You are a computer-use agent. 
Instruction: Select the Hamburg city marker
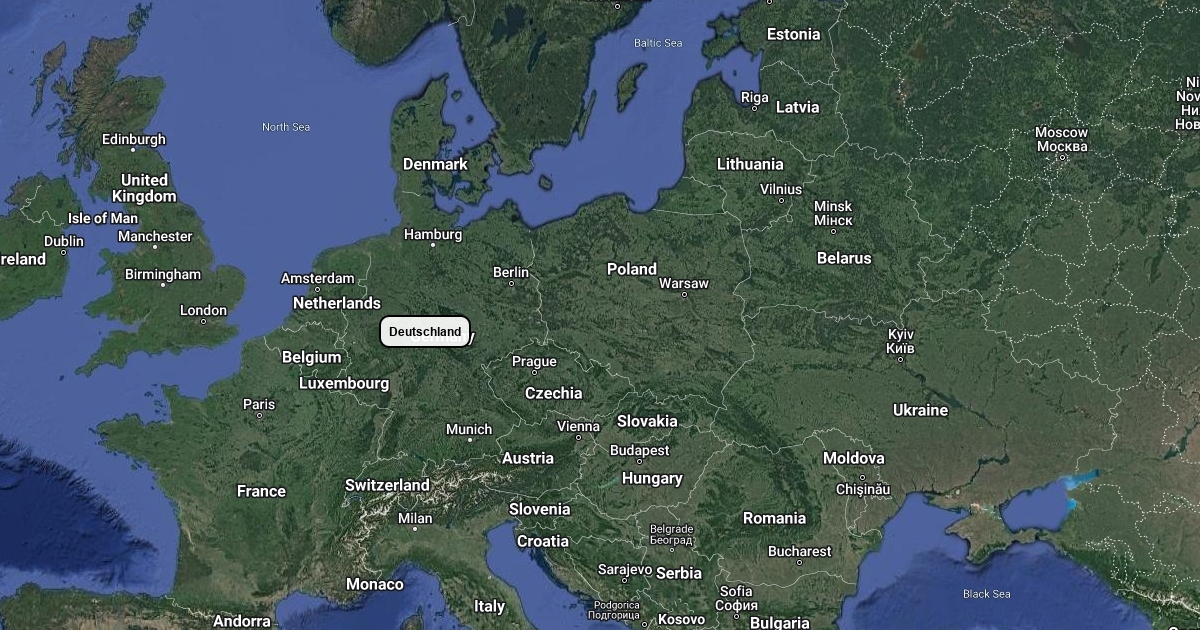coord(433,245)
